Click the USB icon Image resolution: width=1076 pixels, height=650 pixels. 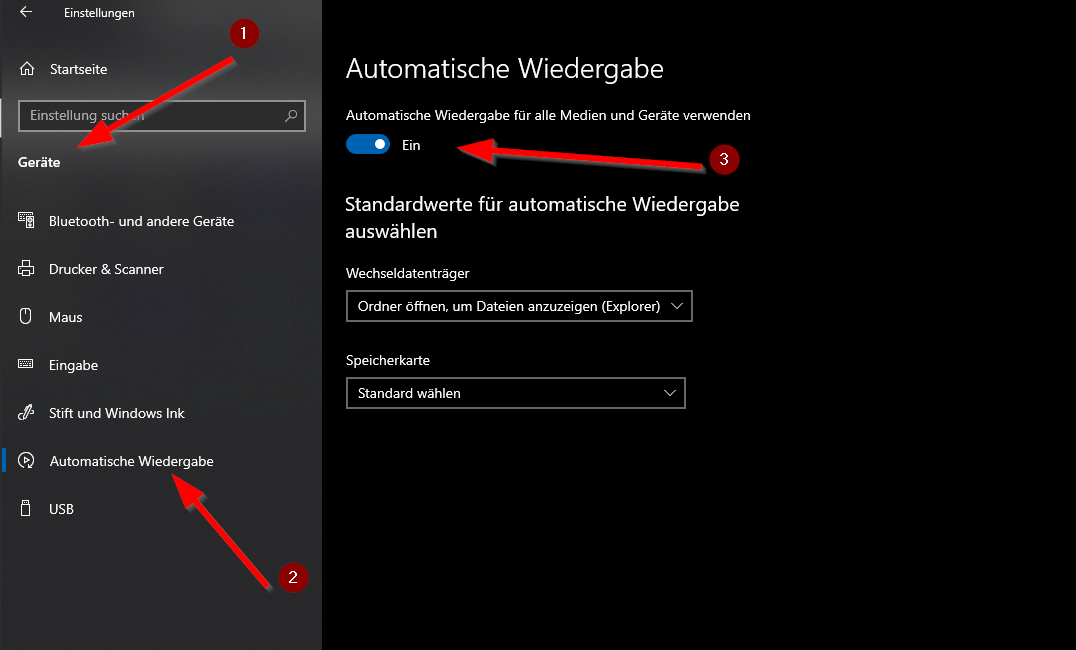coord(27,509)
